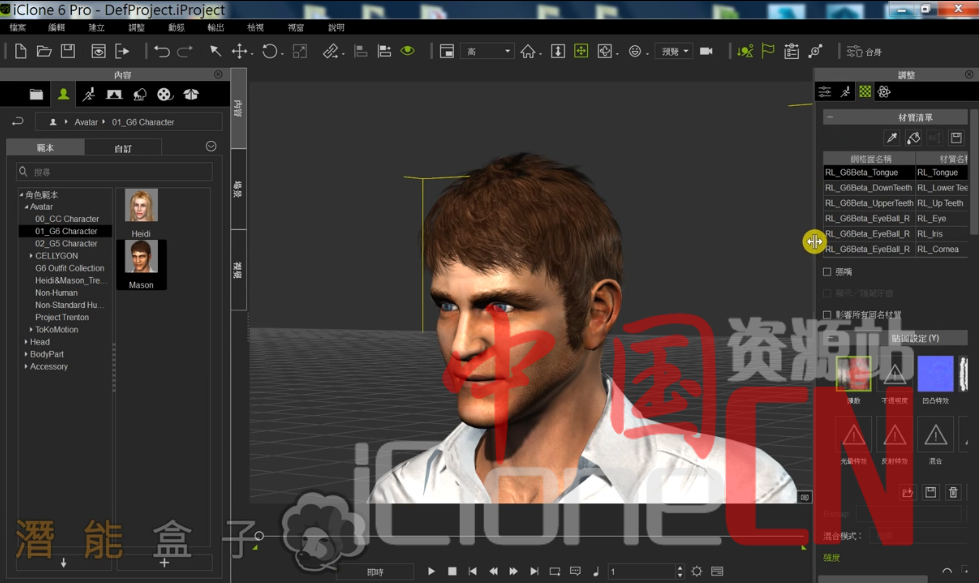Open the 檔案 file menu

point(18,27)
